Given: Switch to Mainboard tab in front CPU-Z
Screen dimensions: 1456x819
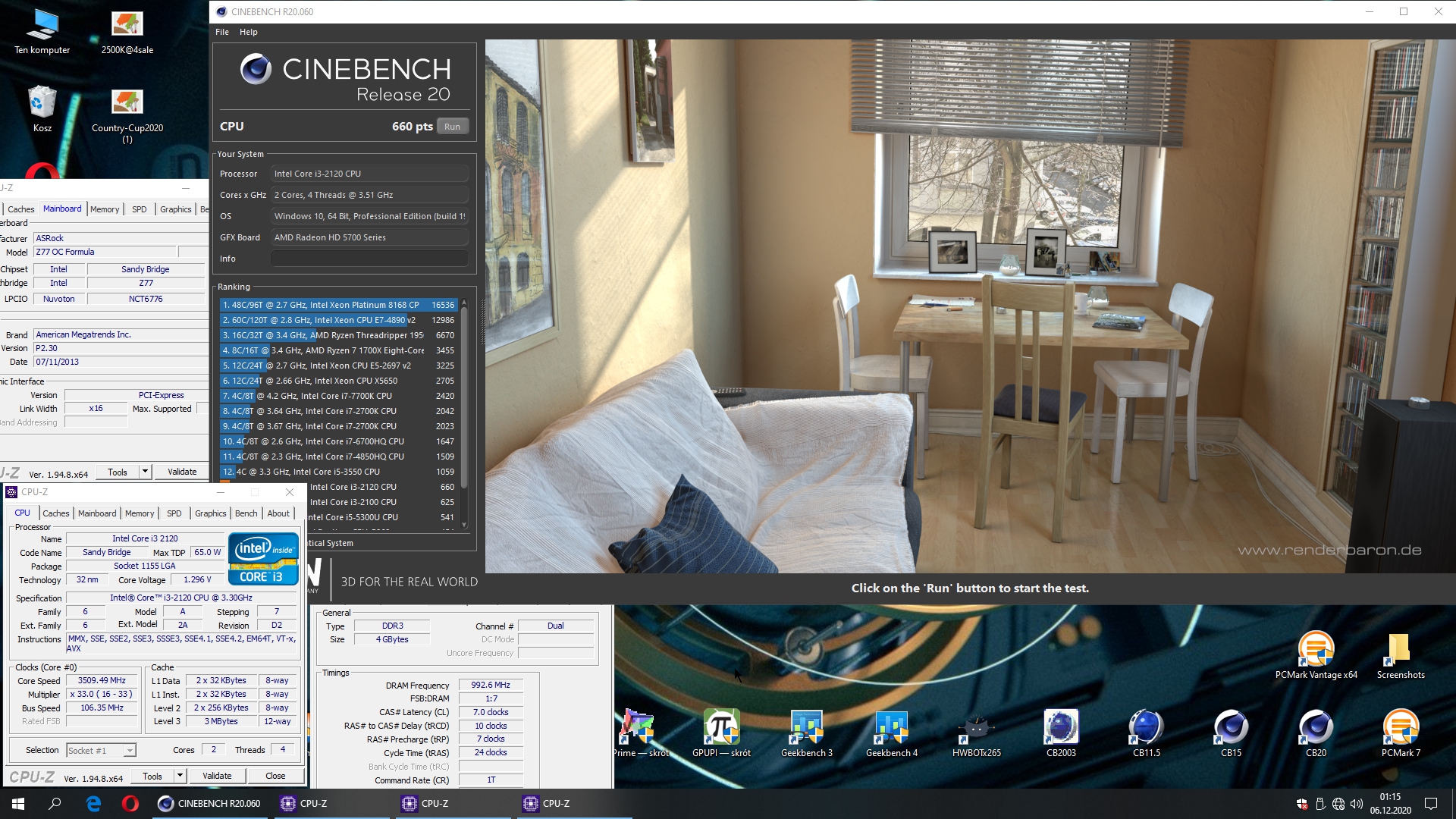Looking at the screenshot, I should tap(97, 513).
